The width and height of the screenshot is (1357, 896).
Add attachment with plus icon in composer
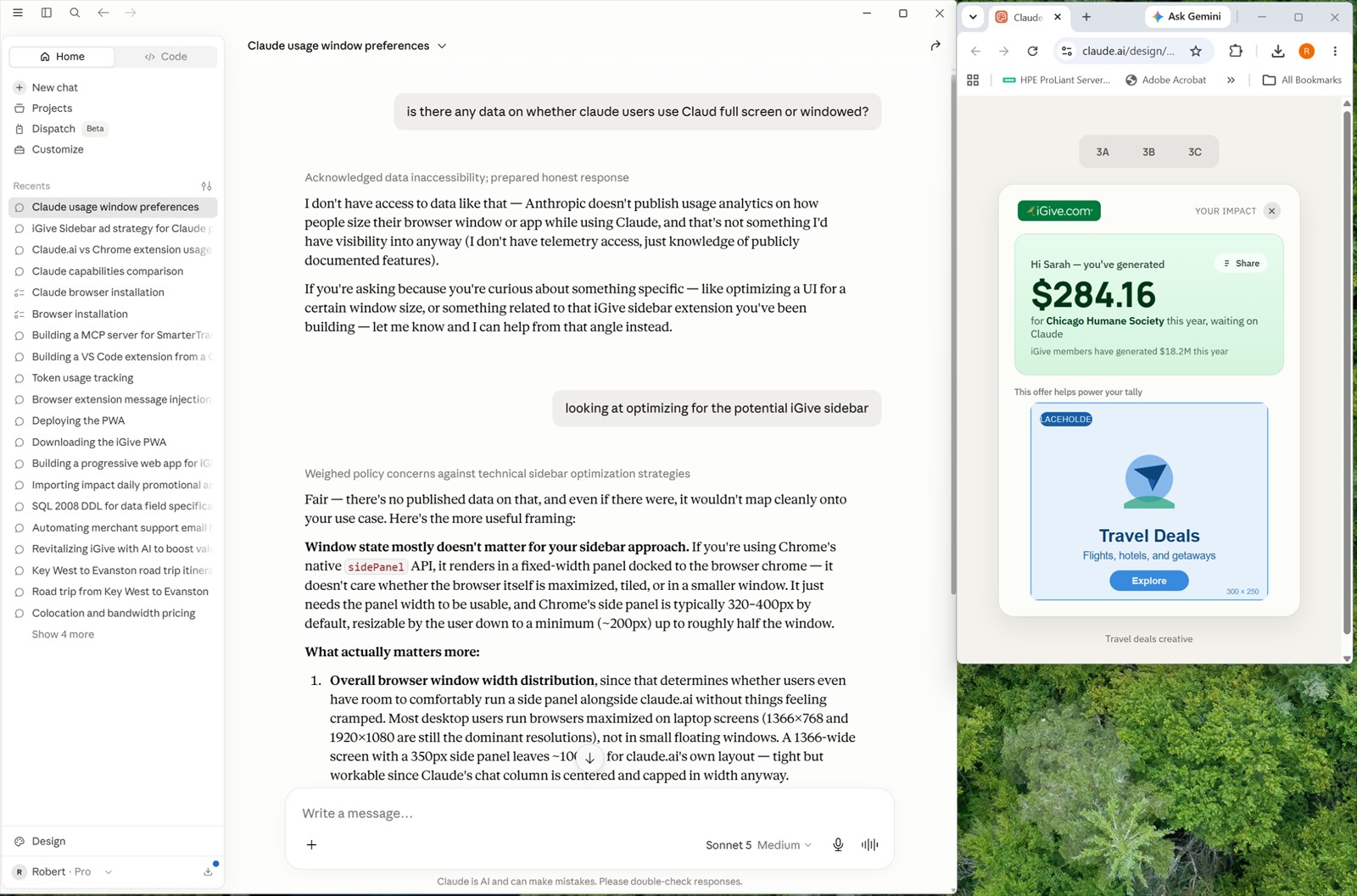tap(311, 844)
